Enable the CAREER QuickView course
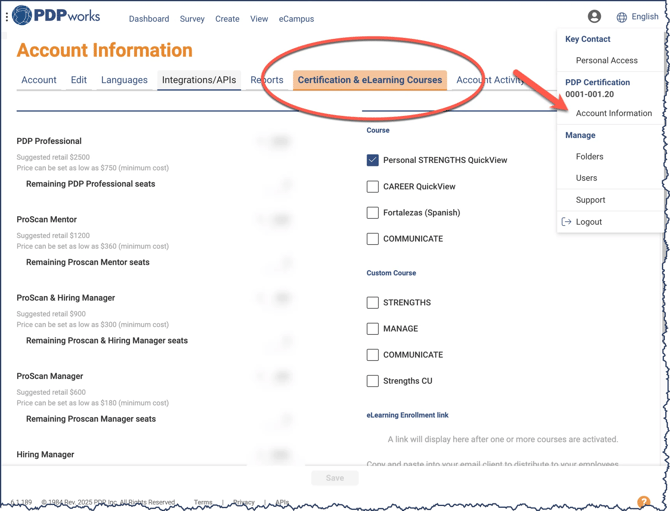The image size is (670, 511). (x=373, y=187)
